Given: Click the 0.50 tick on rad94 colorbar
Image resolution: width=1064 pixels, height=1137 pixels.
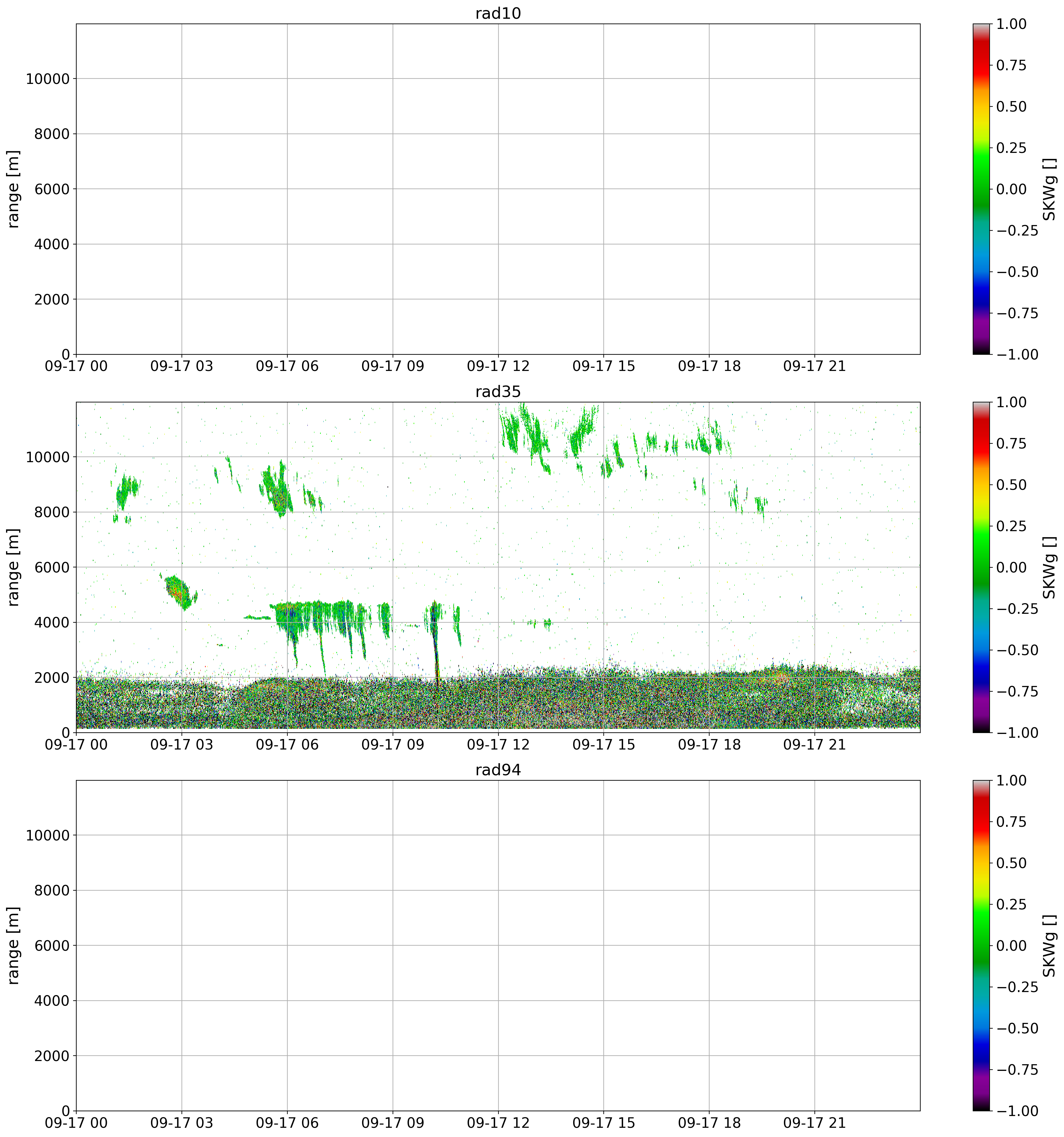Looking at the screenshot, I should pos(1011,863).
